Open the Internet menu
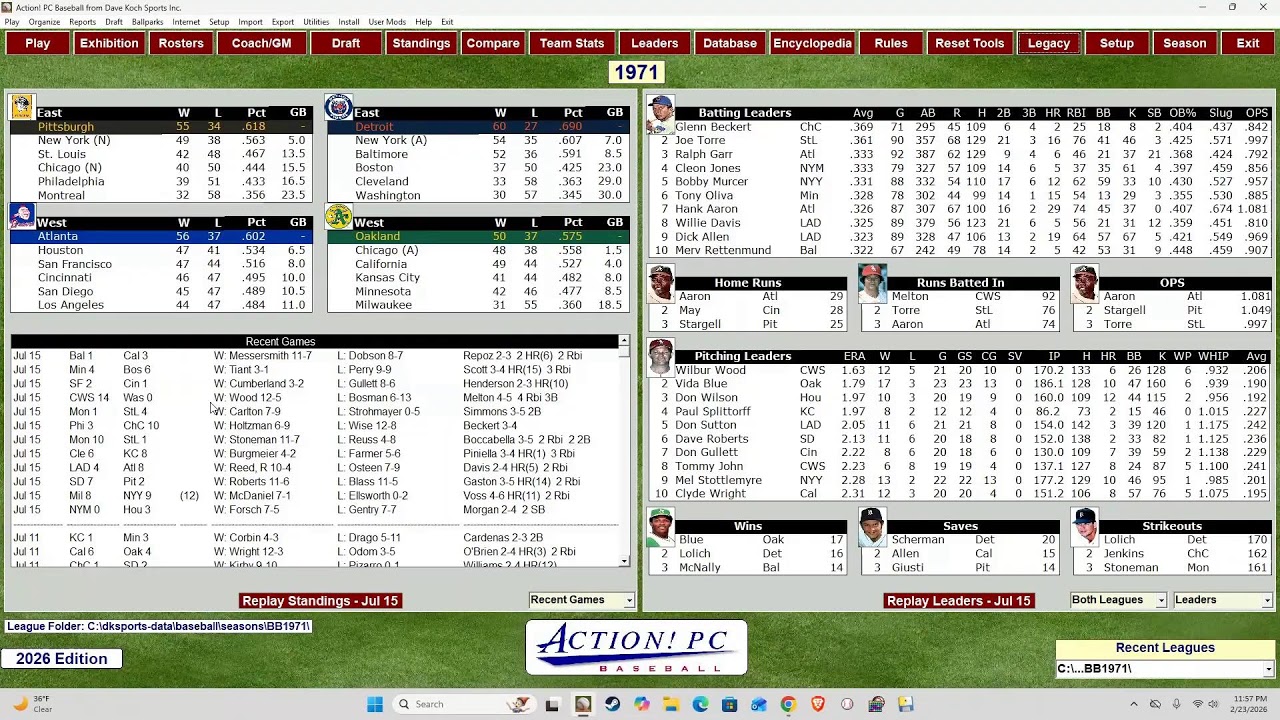Viewport: 1280px width, 720px height. click(x=186, y=22)
